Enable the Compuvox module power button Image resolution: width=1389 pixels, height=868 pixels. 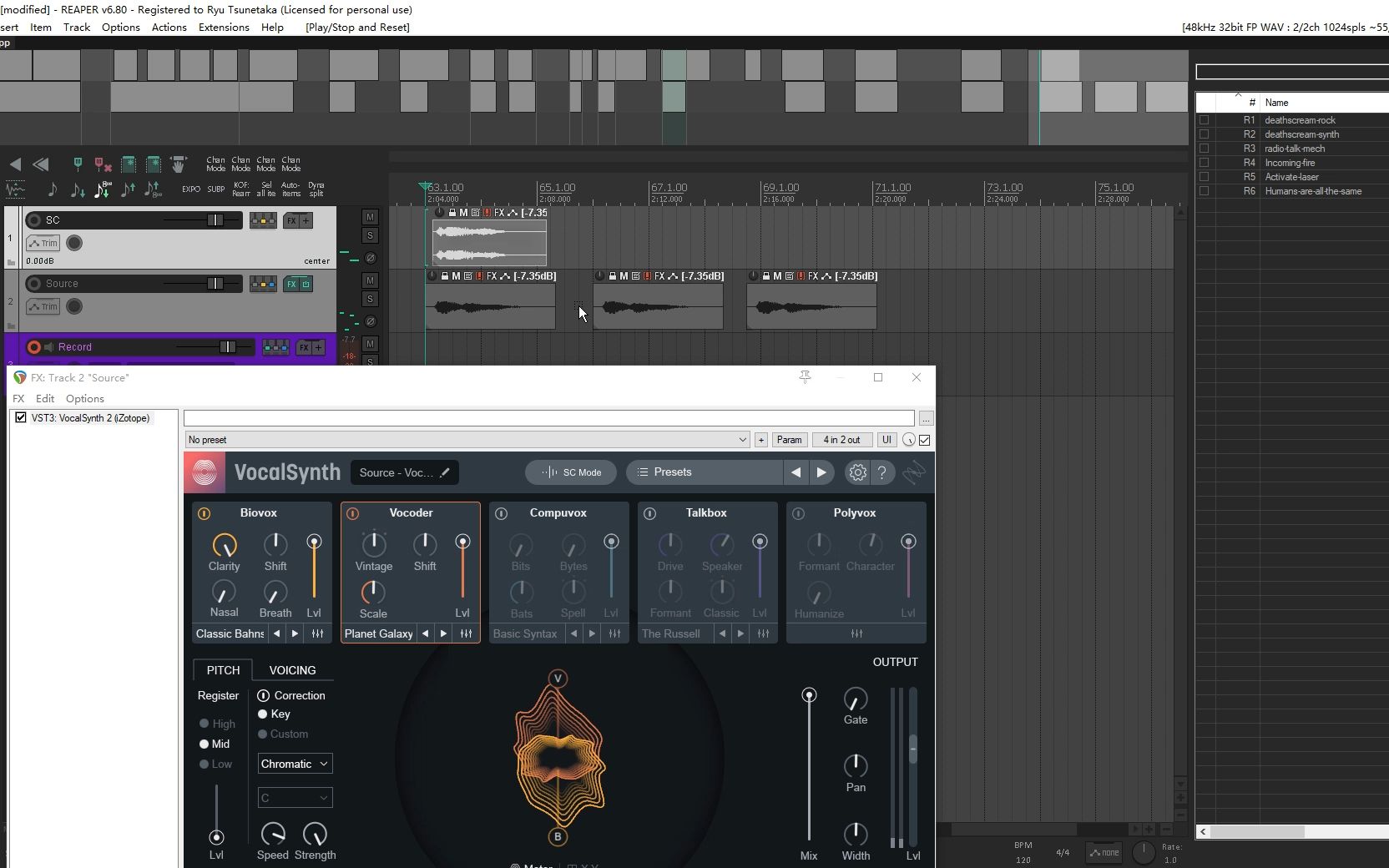click(501, 513)
